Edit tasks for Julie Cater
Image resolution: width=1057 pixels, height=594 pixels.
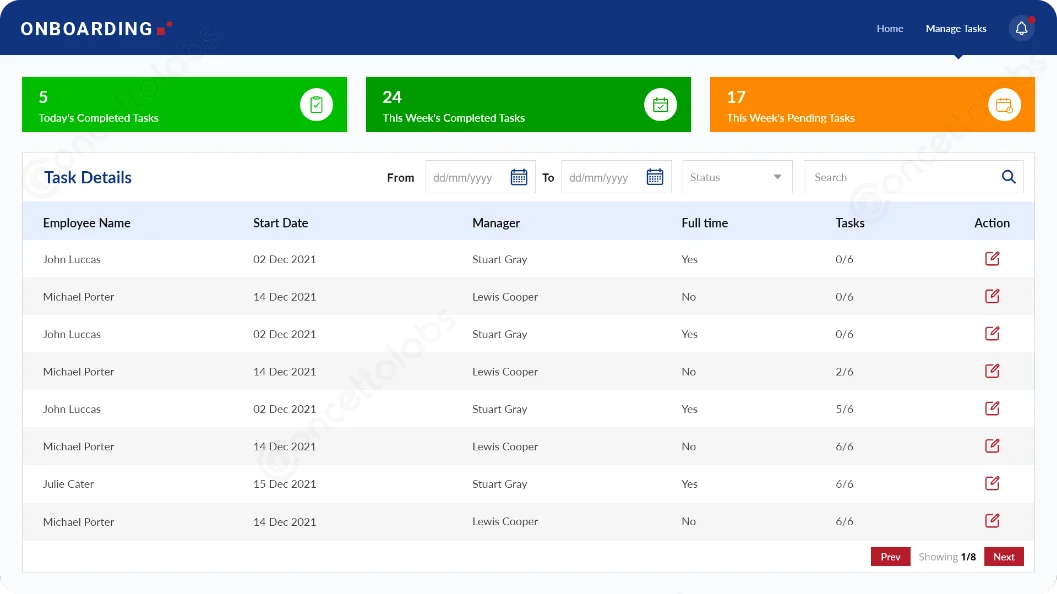(x=991, y=483)
